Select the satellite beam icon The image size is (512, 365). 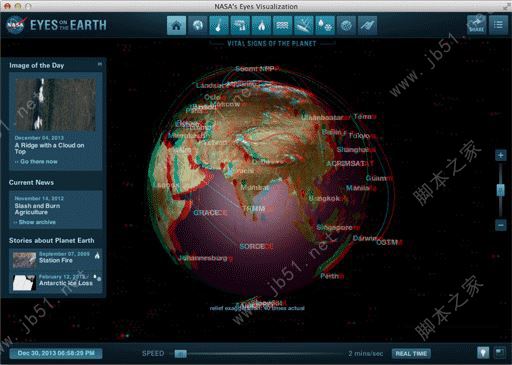(x=304, y=25)
